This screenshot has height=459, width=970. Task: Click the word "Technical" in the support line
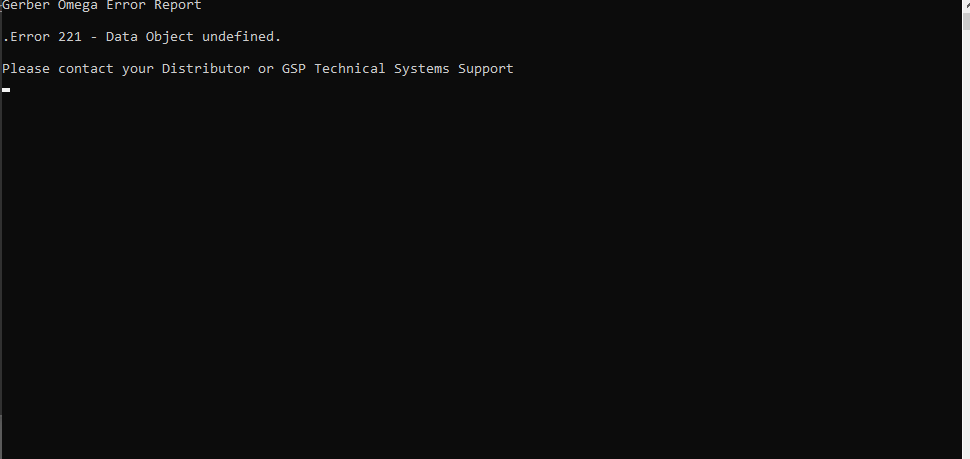point(350,69)
